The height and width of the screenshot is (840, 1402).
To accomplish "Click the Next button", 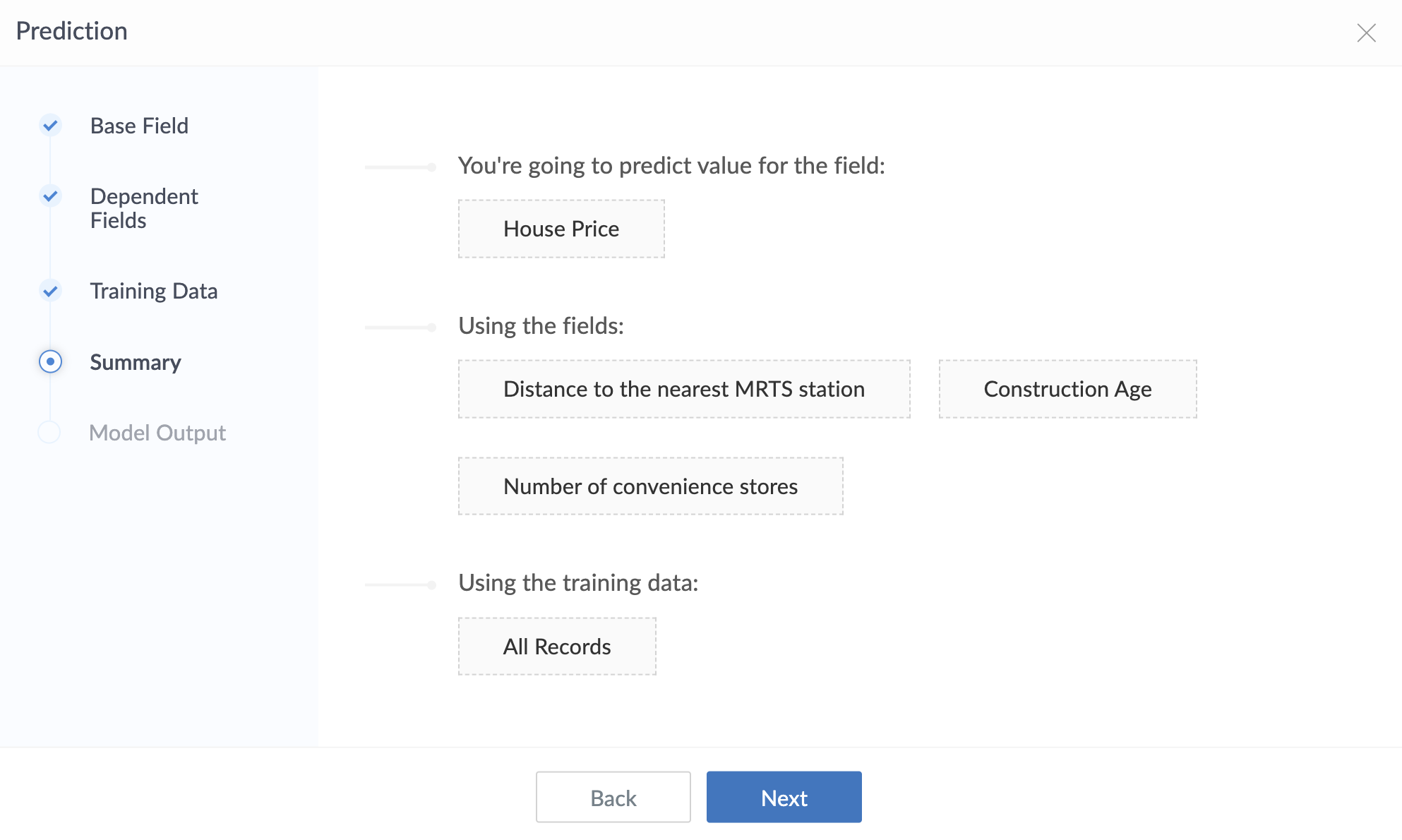I will [784, 797].
